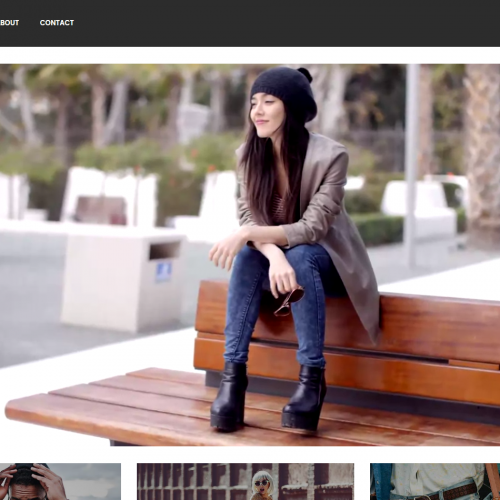
Task: Click the sunglasses in the woman's hand
Action: point(289,301)
